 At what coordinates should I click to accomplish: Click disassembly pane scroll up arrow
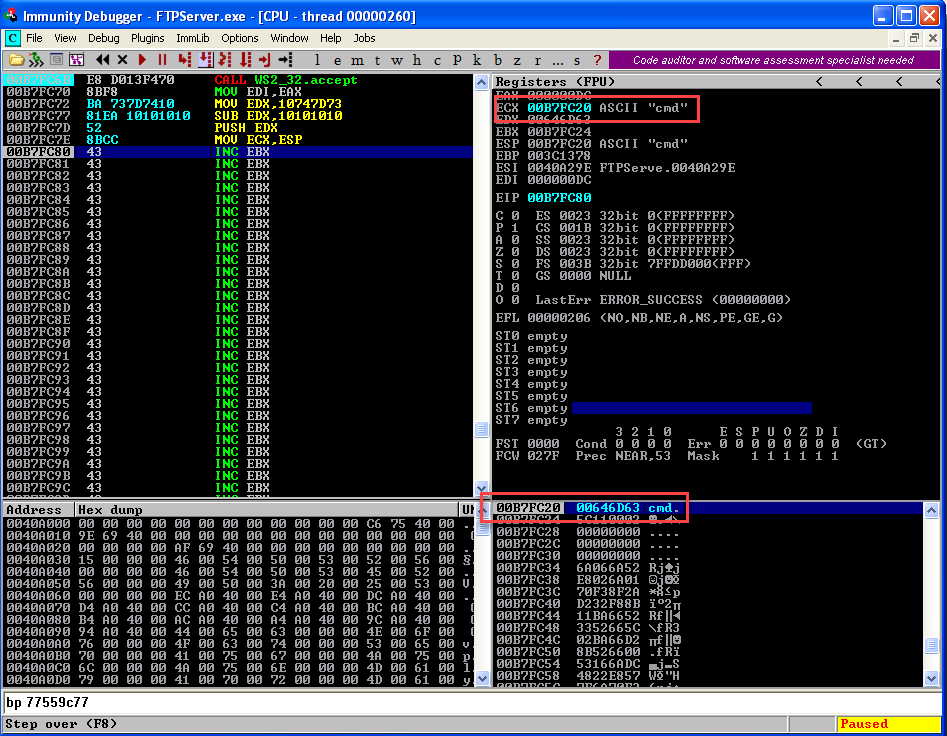point(481,83)
